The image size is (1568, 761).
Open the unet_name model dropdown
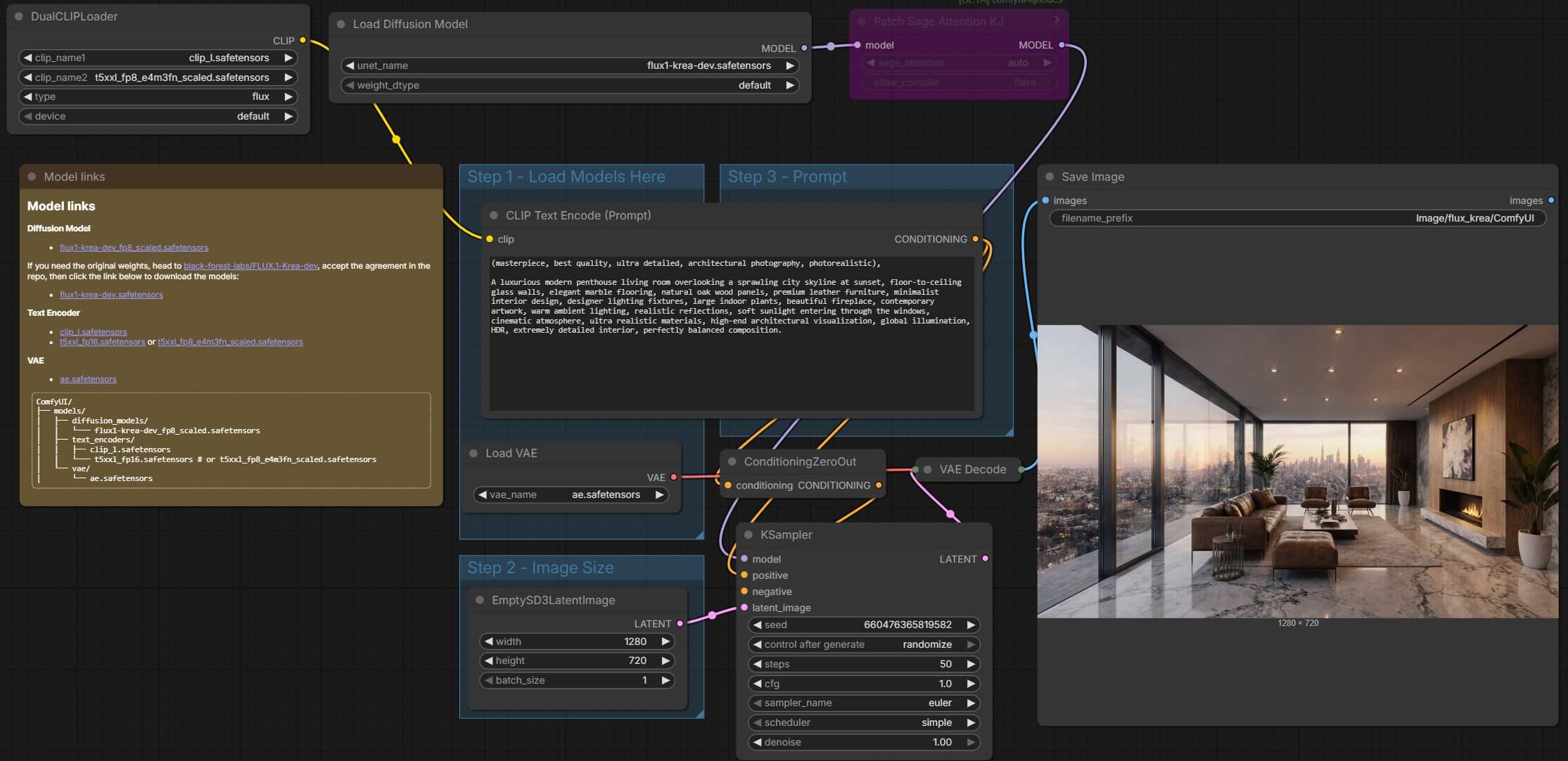(570, 65)
